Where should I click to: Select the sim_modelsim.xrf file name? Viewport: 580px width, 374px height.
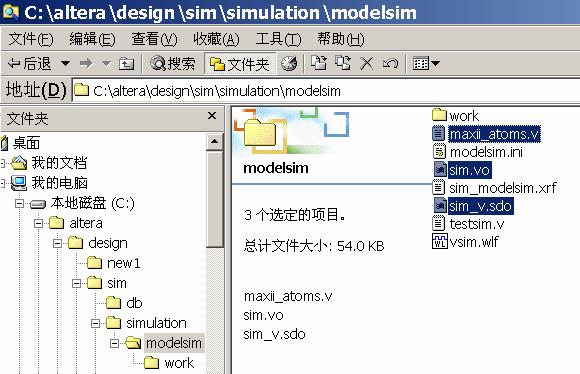(503, 188)
